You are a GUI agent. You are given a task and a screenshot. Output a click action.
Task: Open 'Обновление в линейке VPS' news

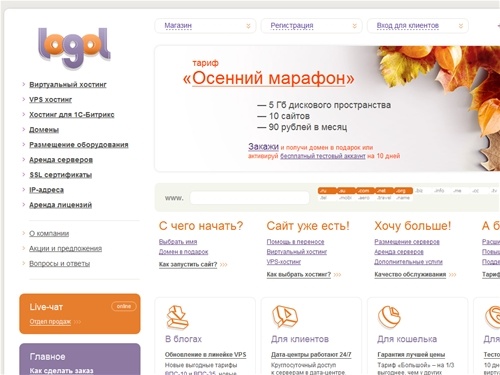coord(205,355)
